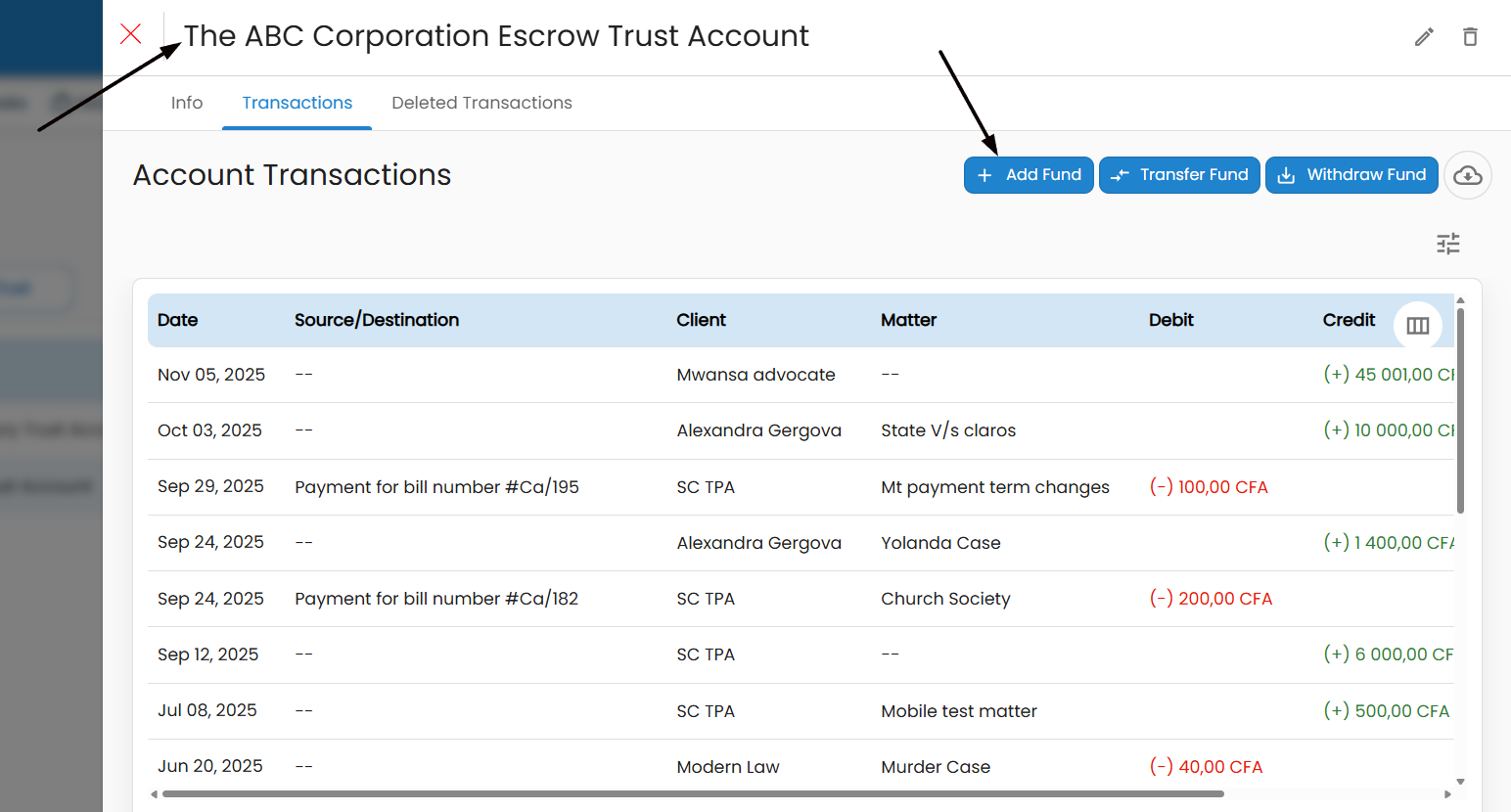Click the Transfer Fund button
1511x812 pixels.
pyautogui.click(x=1179, y=175)
